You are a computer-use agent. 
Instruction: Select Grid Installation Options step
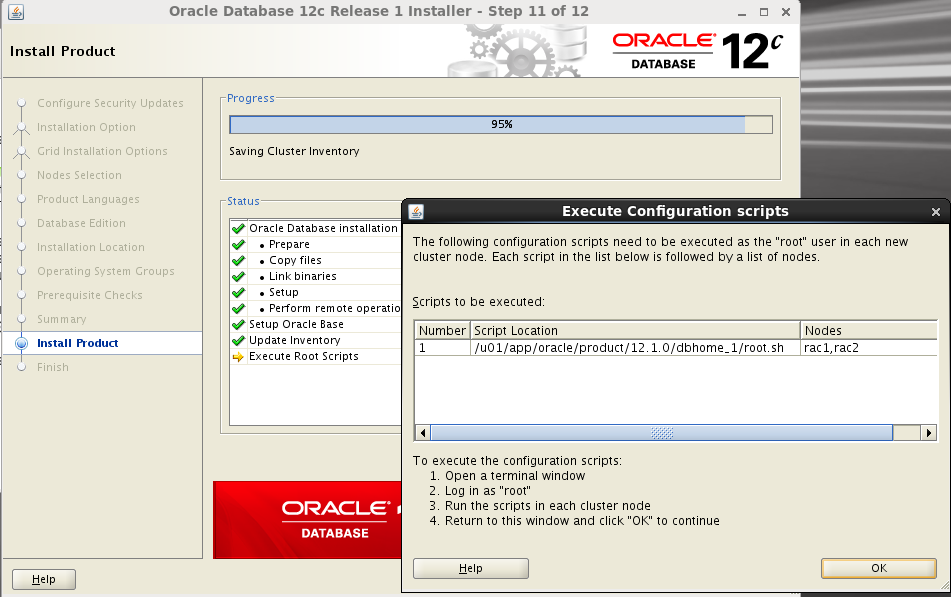[102, 151]
